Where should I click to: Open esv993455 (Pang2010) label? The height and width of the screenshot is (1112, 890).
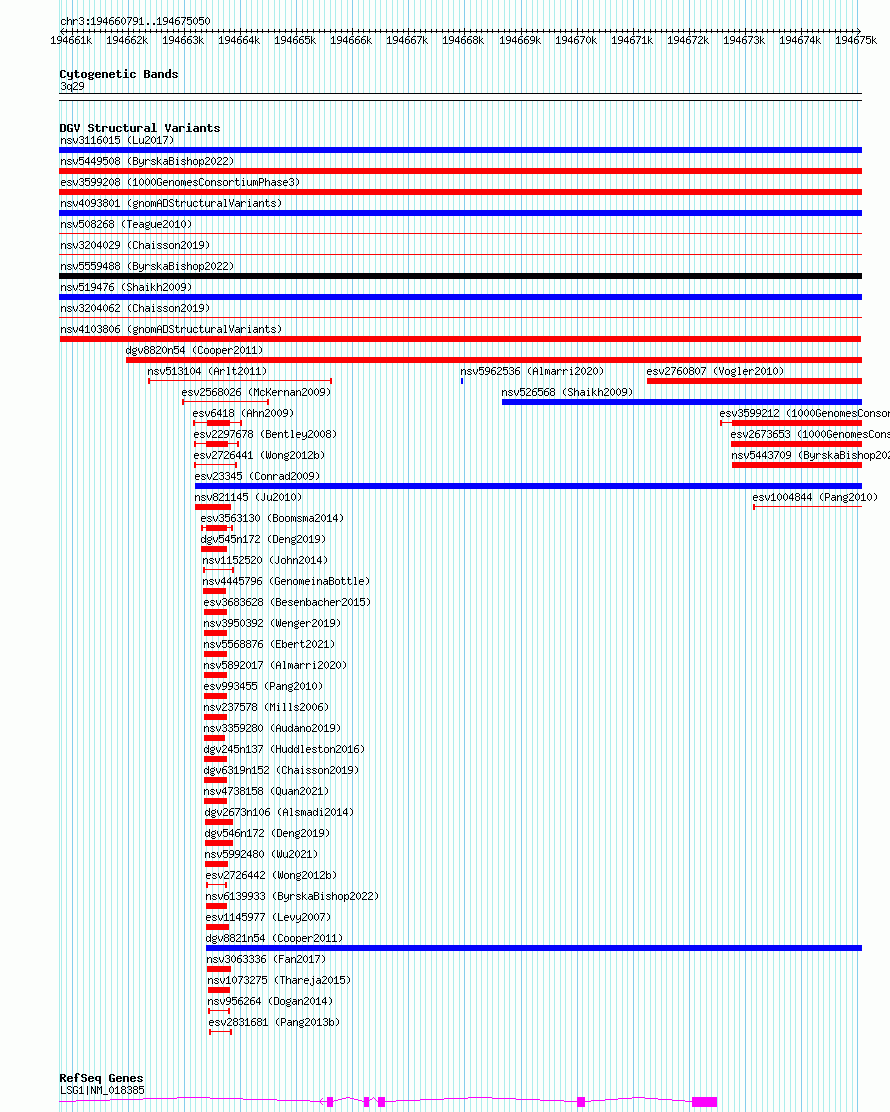263,686
